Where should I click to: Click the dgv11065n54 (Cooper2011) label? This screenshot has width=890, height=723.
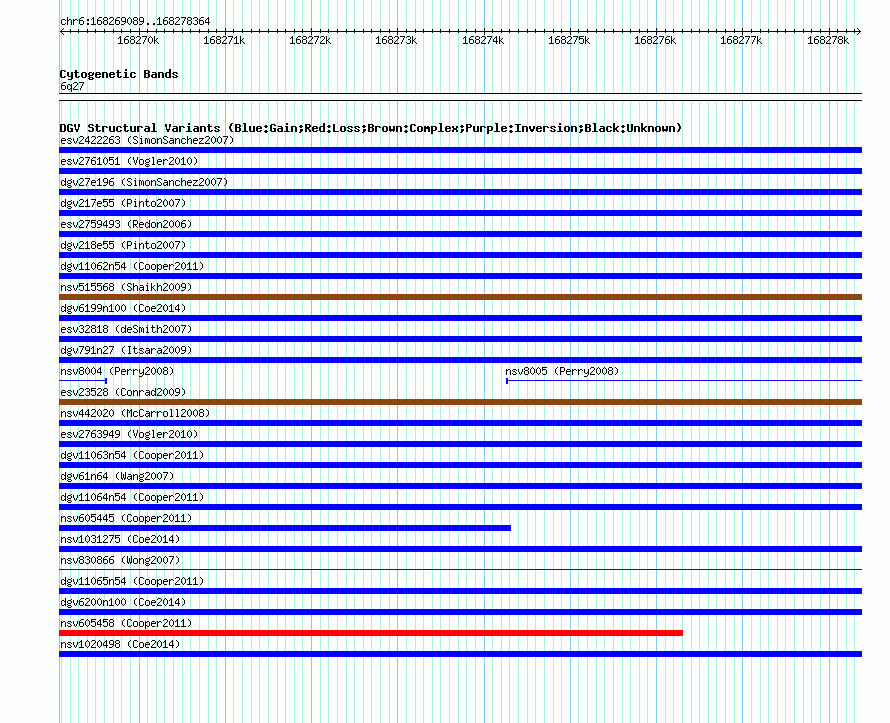pos(132,581)
